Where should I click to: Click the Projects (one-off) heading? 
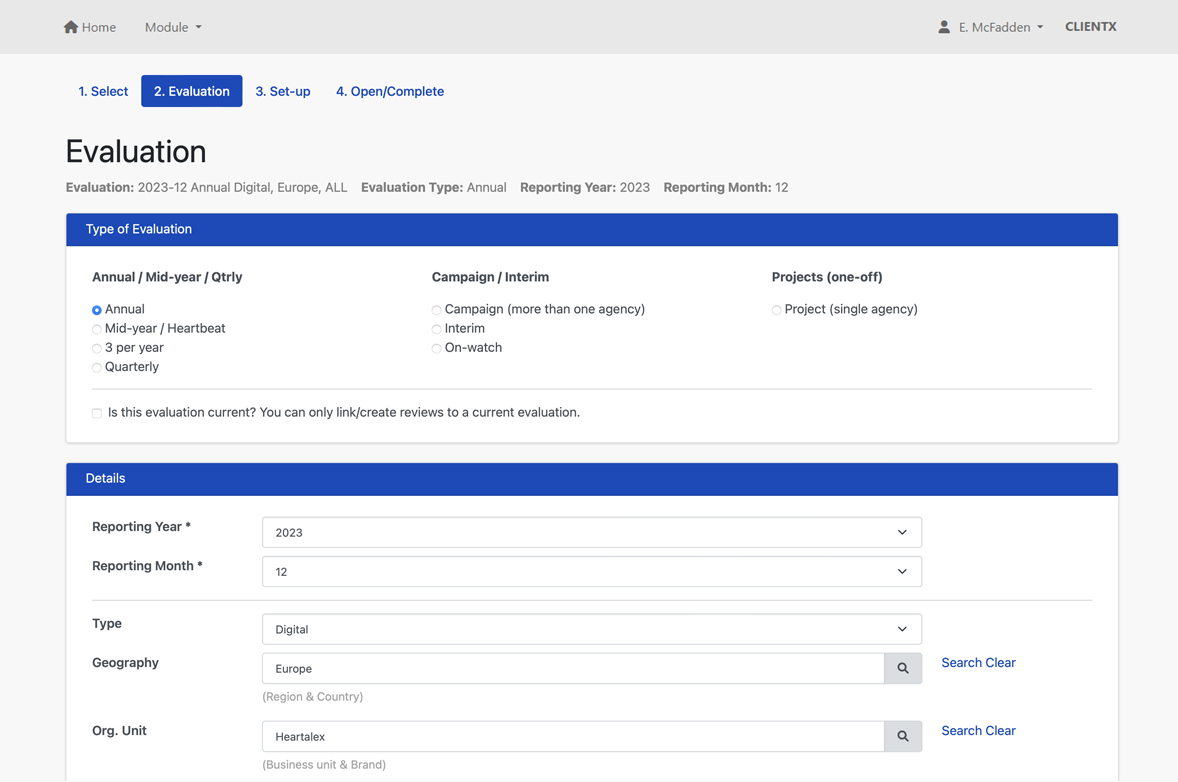[826, 276]
